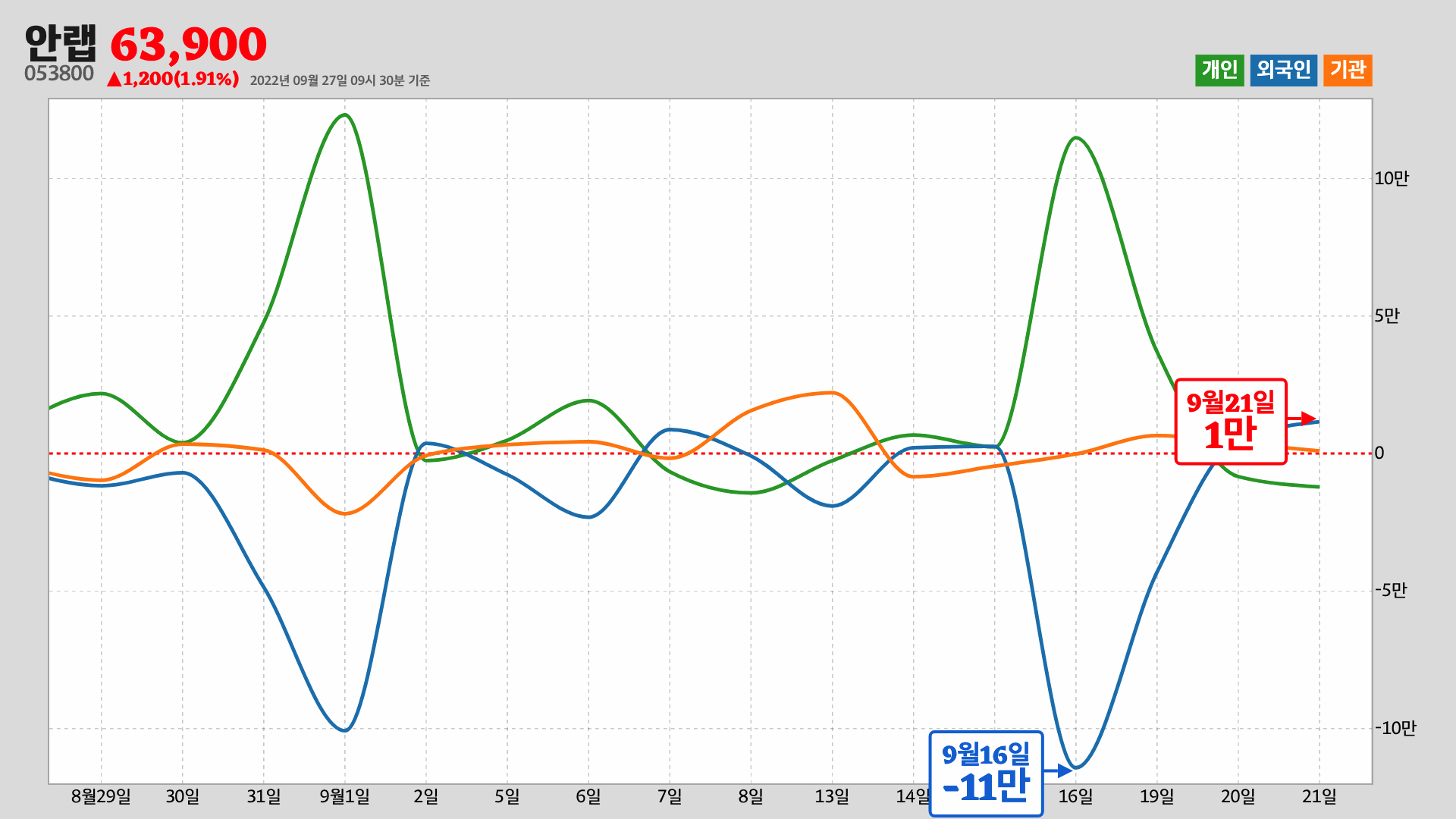
Task: Click the blue line trough at 9월1일
Action: tap(345, 730)
